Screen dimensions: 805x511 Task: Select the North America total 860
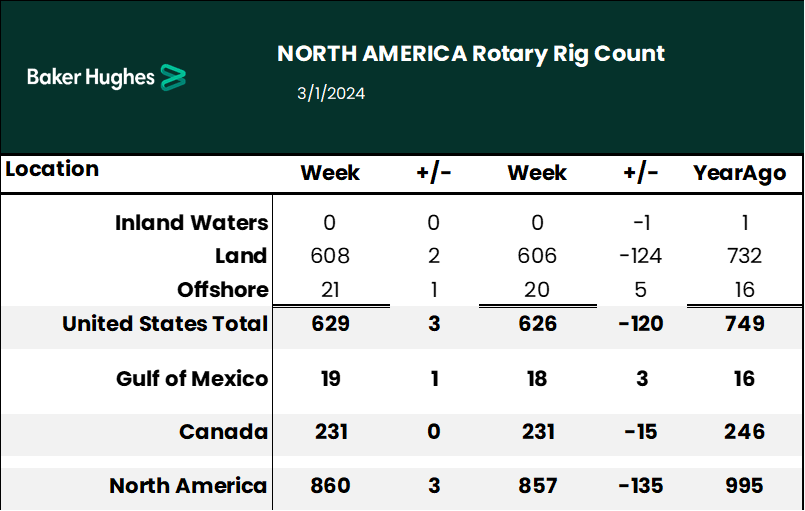(330, 486)
